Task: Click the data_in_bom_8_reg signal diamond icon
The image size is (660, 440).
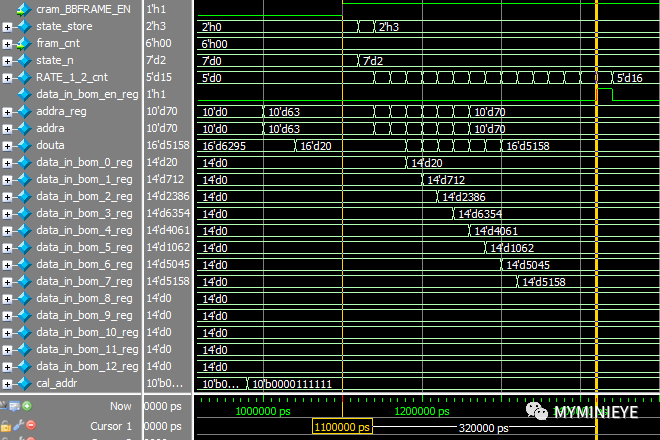Action: point(24,299)
